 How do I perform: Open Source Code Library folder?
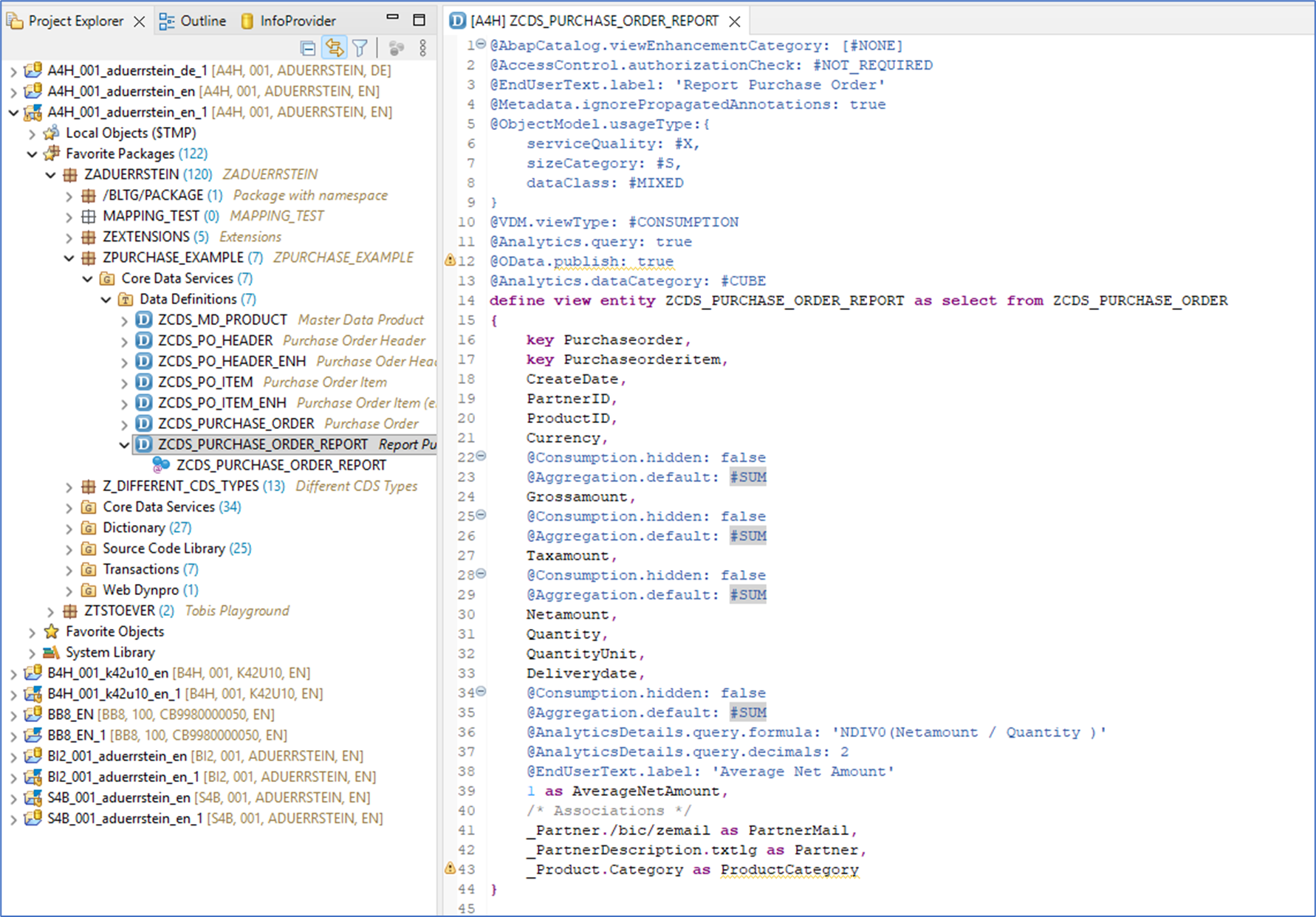click(x=163, y=549)
